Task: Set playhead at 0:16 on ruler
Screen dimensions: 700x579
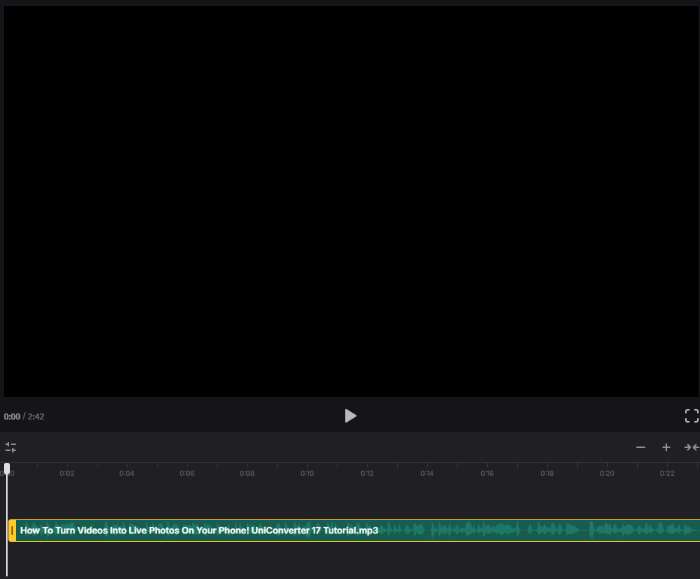Action: tap(487, 473)
